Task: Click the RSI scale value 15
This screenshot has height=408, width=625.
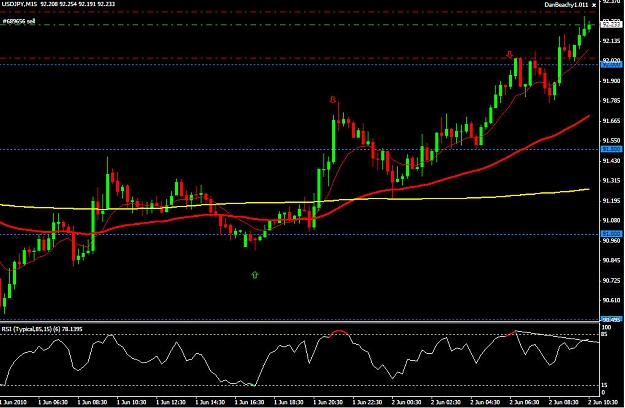Action: tap(604, 385)
